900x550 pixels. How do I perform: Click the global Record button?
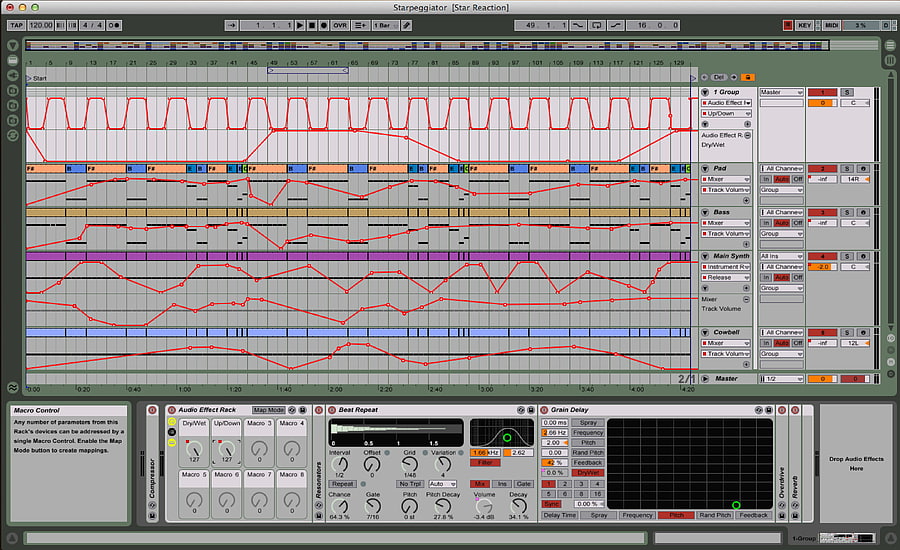324,25
